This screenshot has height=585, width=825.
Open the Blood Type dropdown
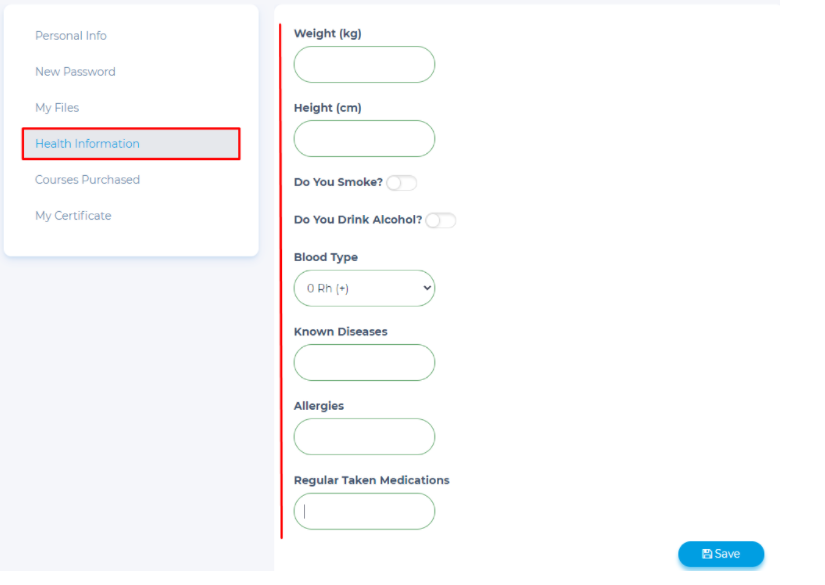364,288
